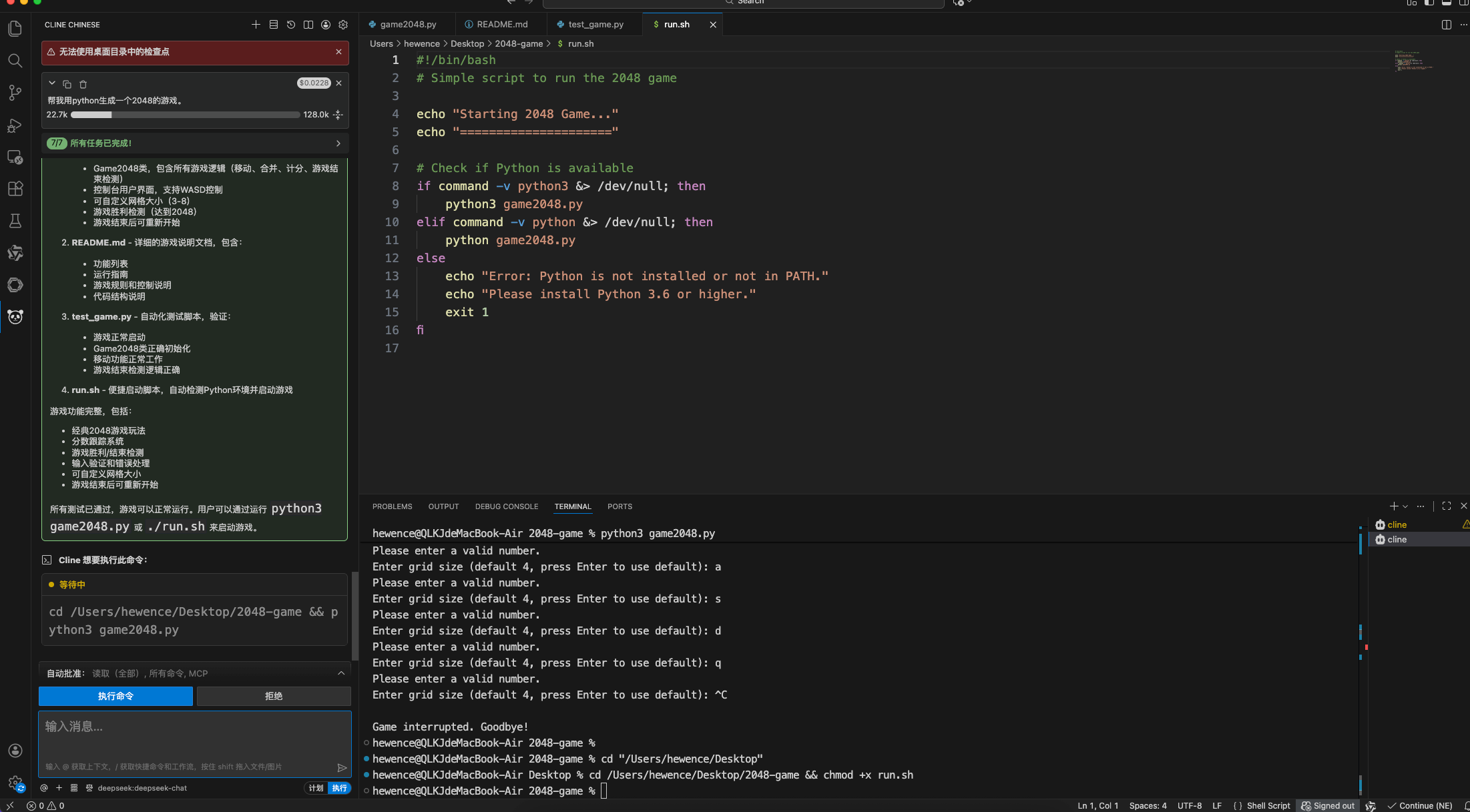Open Cline settings via the gear icon in the panel header
Image resolution: width=1470 pixels, height=812 pixels.
point(343,25)
